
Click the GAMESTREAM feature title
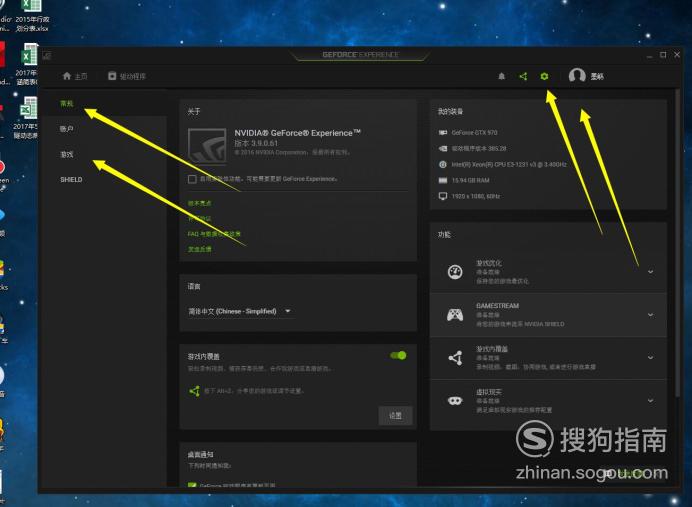tap(497, 306)
